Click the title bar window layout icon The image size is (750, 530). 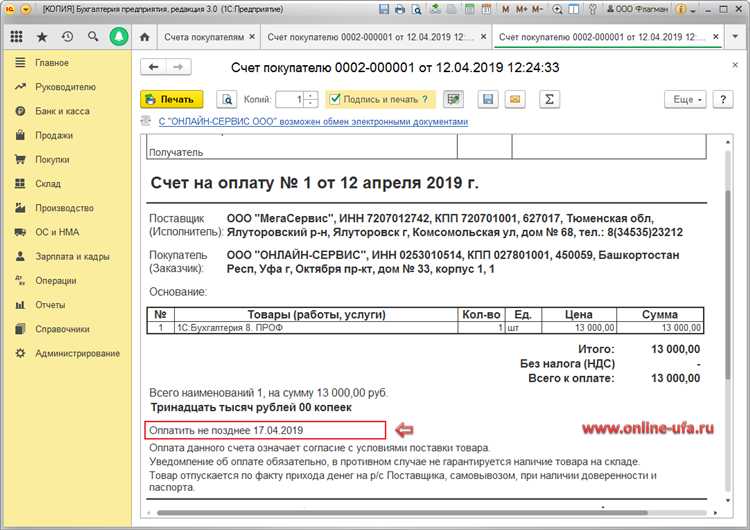coord(574,9)
